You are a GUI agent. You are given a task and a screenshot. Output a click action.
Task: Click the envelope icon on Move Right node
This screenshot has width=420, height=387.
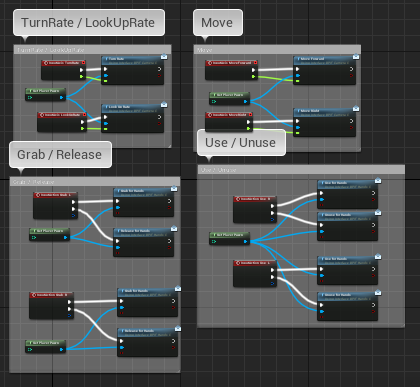[x=356, y=109]
